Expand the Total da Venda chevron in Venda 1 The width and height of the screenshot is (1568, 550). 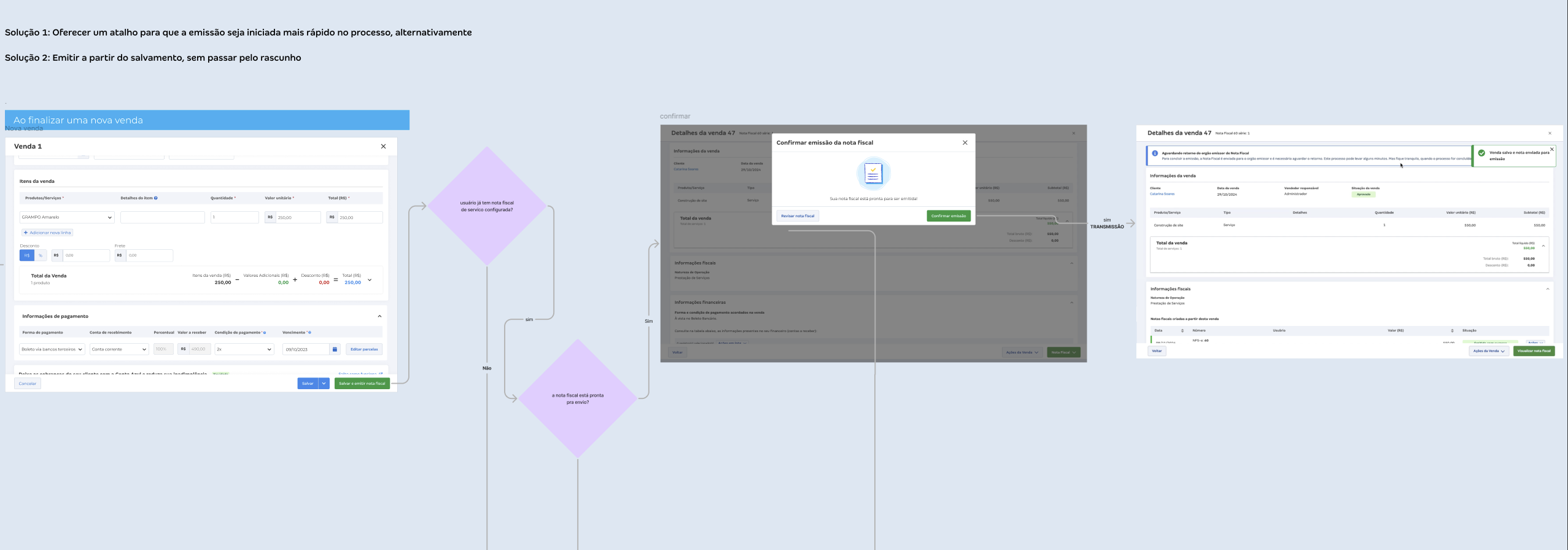click(x=370, y=280)
